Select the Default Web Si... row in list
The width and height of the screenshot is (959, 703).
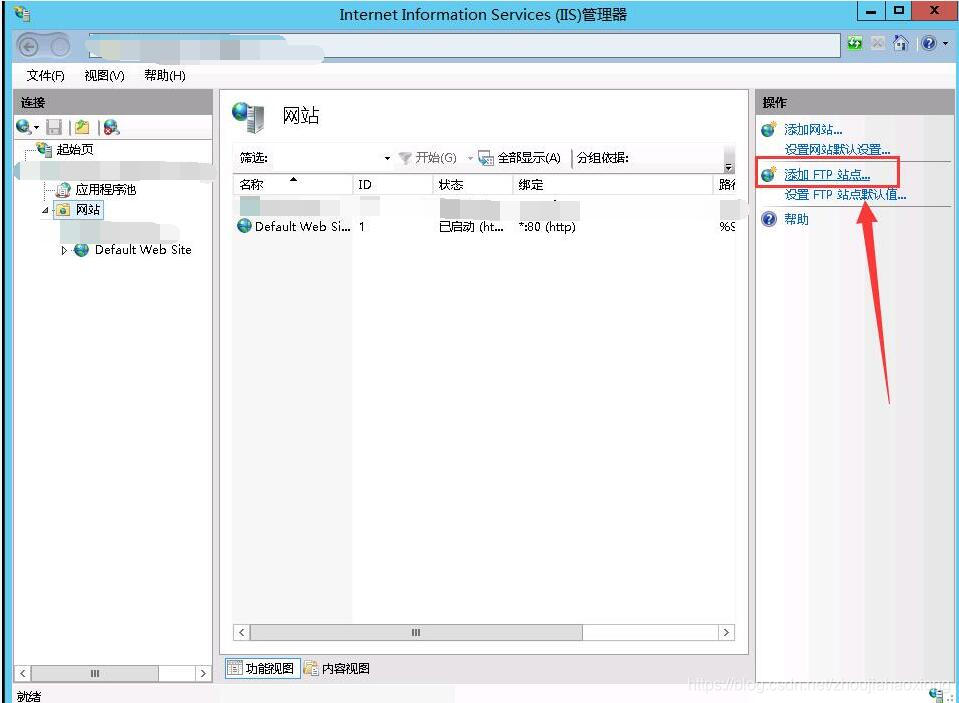(x=484, y=226)
